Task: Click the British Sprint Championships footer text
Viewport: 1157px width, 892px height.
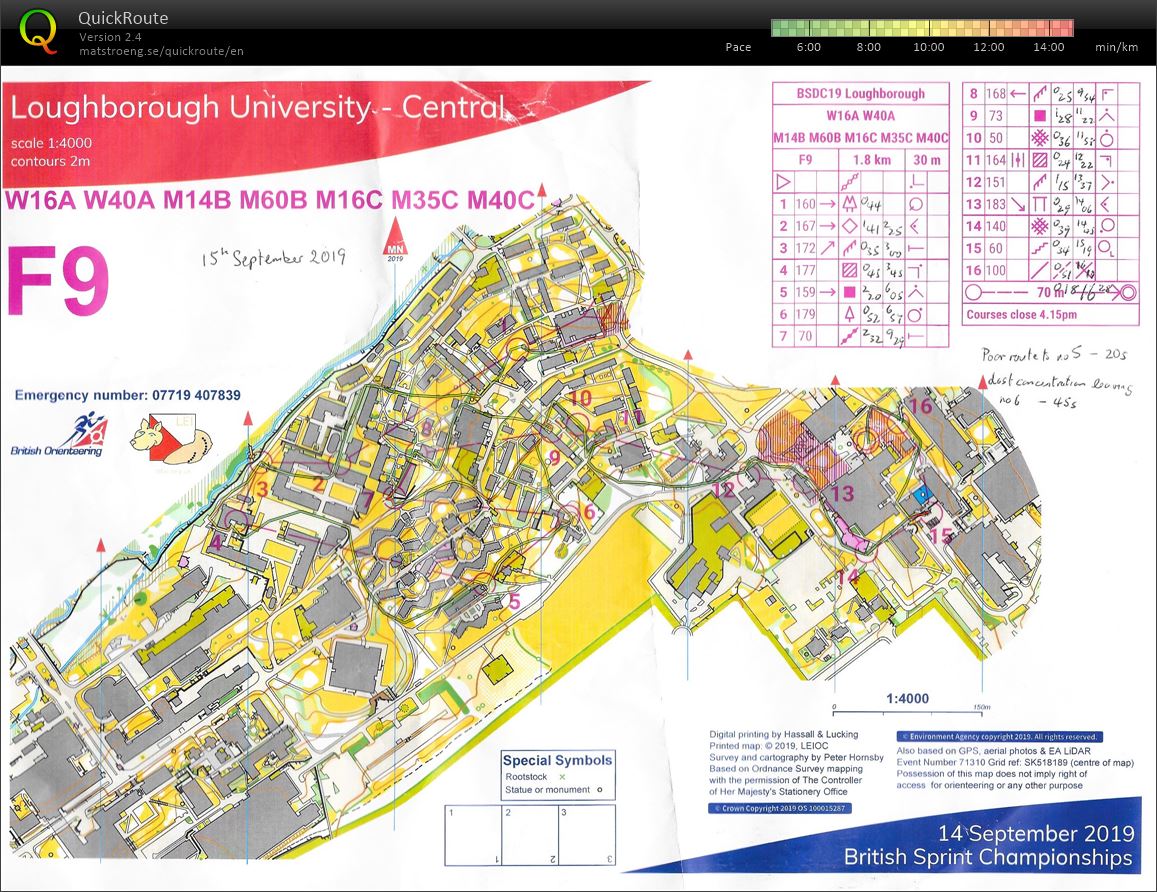Action: (x=988, y=857)
